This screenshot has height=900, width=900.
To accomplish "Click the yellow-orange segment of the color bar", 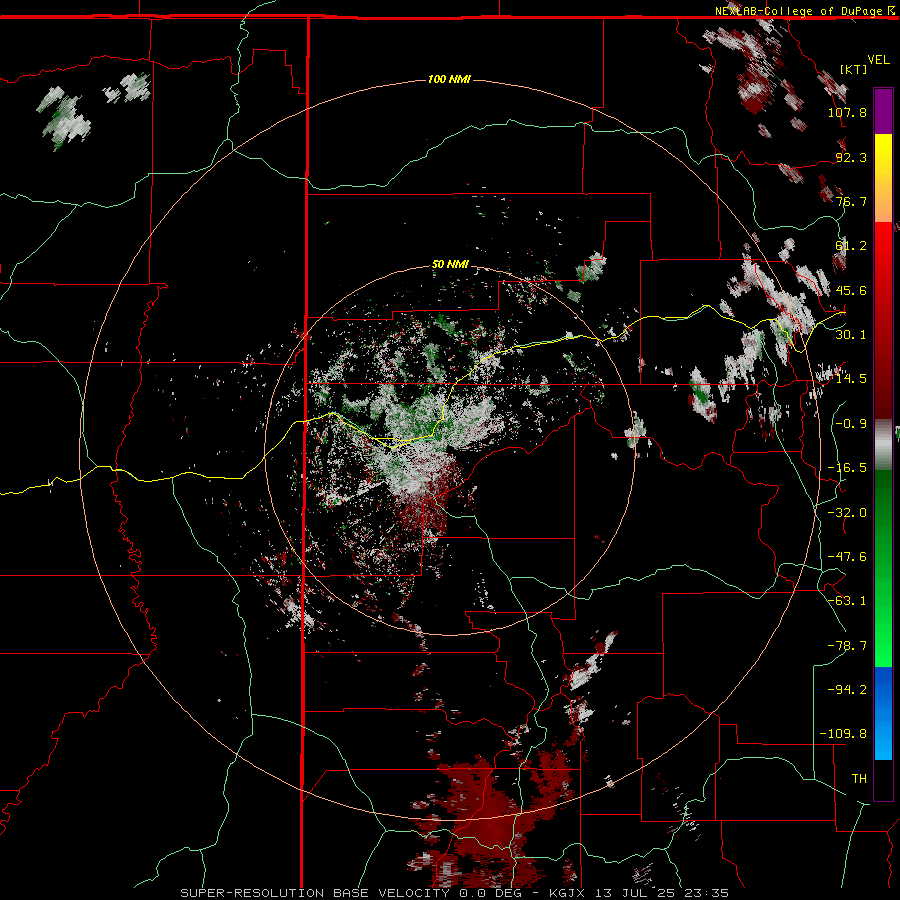I will coord(883,178).
